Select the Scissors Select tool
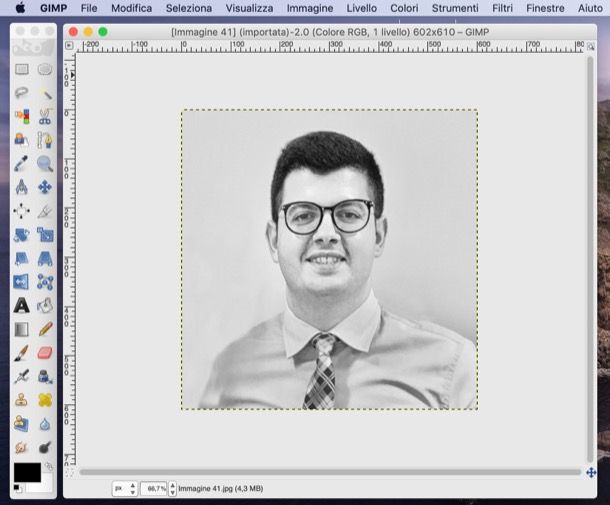The width and height of the screenshot is (610, 505). click(x=45, y=117)
